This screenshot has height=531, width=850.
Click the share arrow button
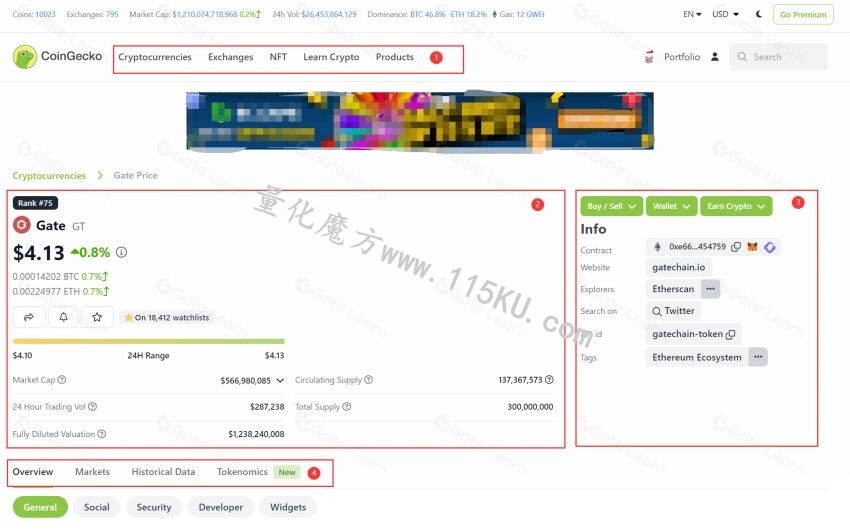[x=29, y=317]
